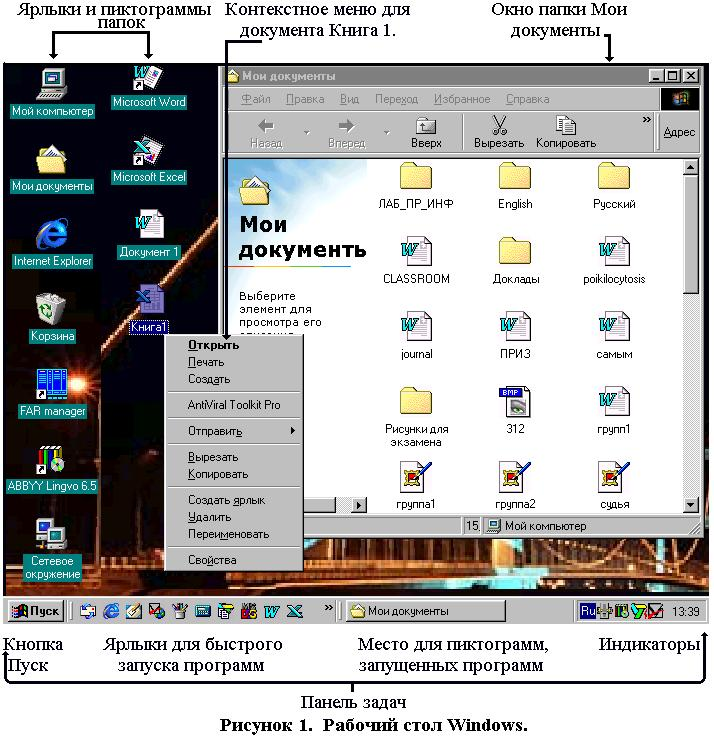Click Вырезать toolbar button in Мои документы

(x=499, y=132)
